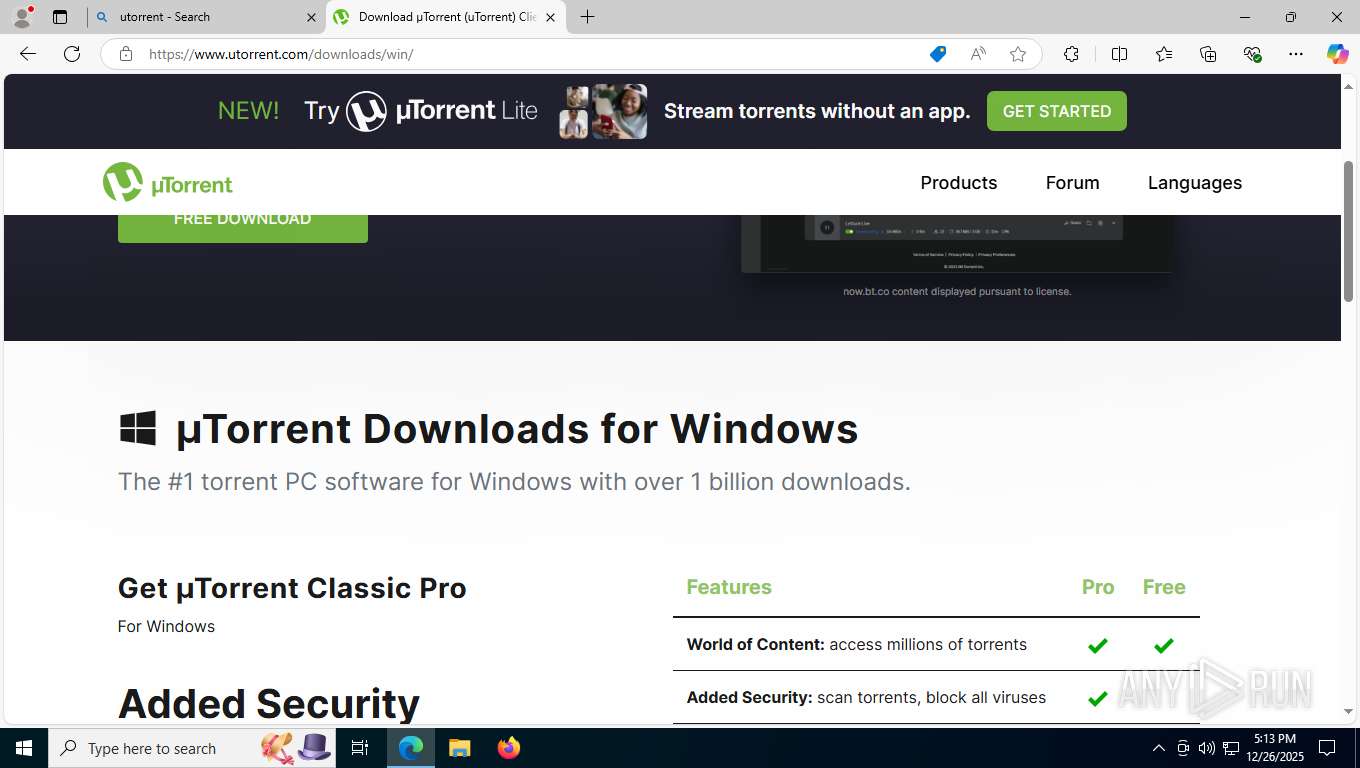Refresh the current page
1360x768 pixels.
point(72,54)
